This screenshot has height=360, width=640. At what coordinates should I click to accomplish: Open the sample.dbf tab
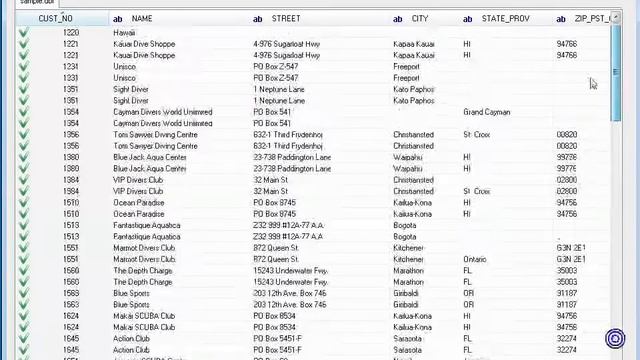coord(37,2)
